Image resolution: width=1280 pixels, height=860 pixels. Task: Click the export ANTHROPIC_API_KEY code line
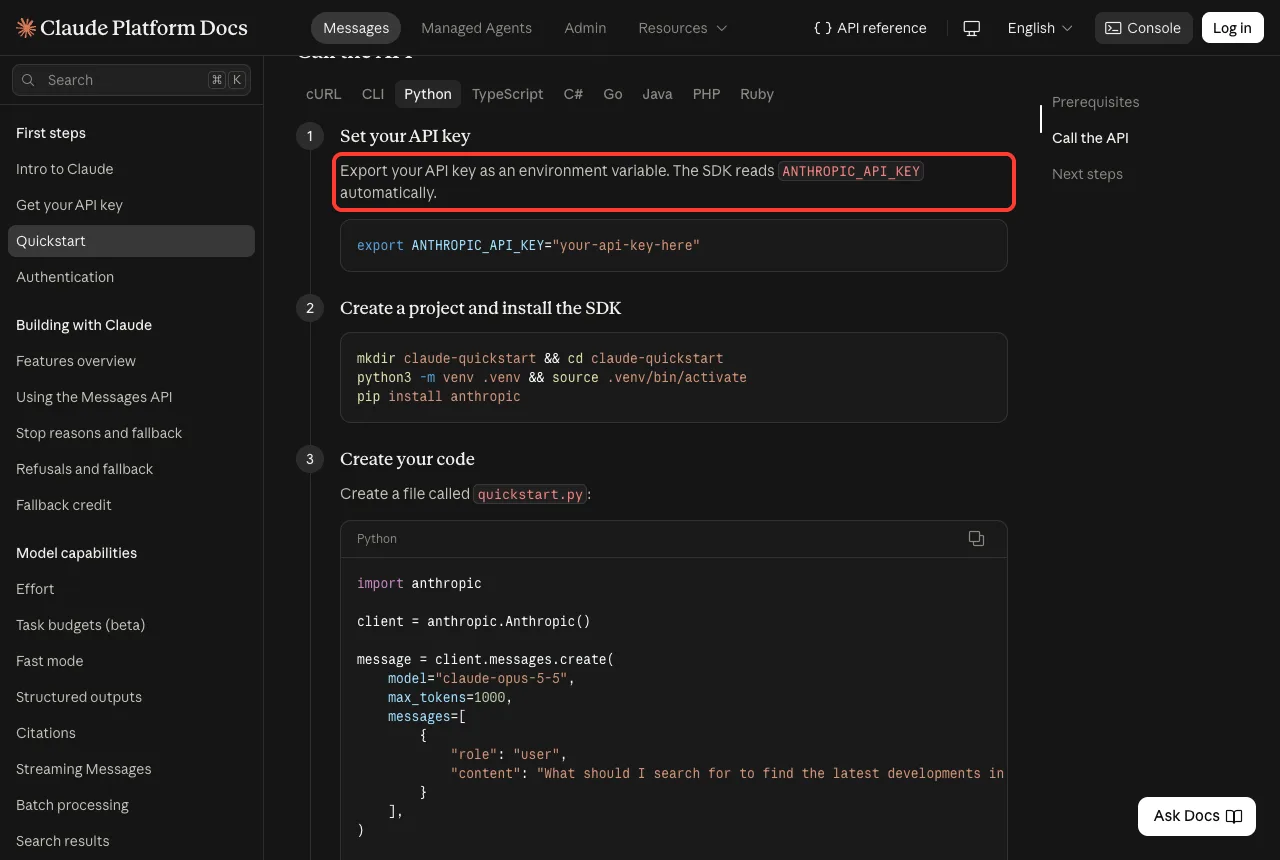point(528,245)
